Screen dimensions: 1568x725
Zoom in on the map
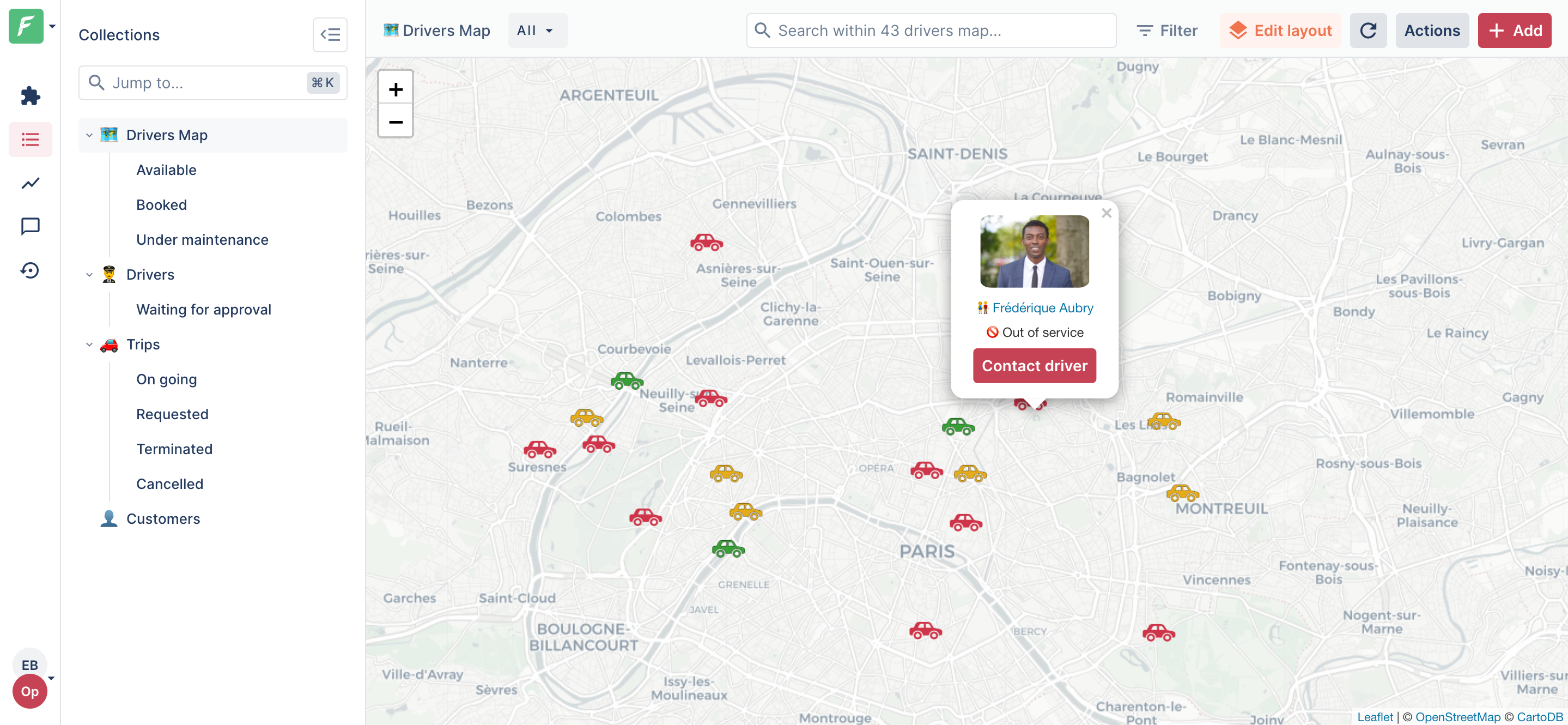click(396, 89)
